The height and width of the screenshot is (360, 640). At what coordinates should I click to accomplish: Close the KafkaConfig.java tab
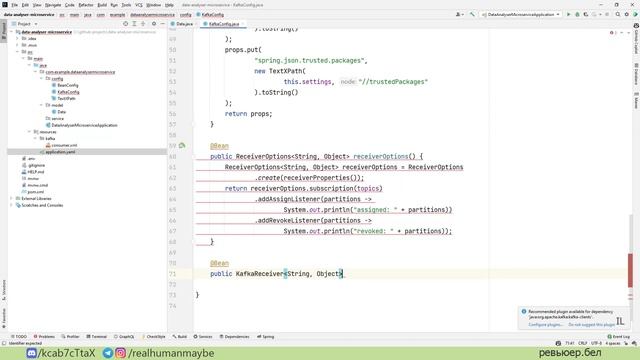(x=243, y=24)
